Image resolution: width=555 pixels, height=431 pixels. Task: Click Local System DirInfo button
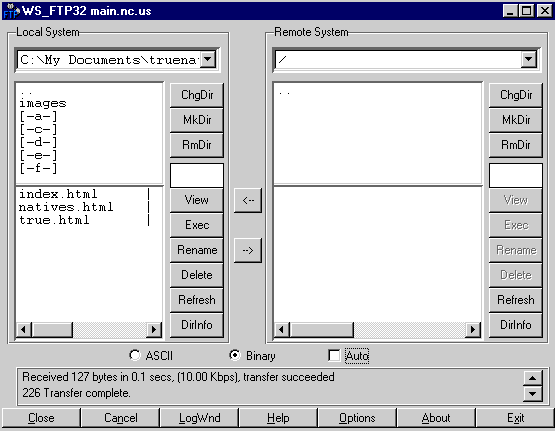coord(197,325)
